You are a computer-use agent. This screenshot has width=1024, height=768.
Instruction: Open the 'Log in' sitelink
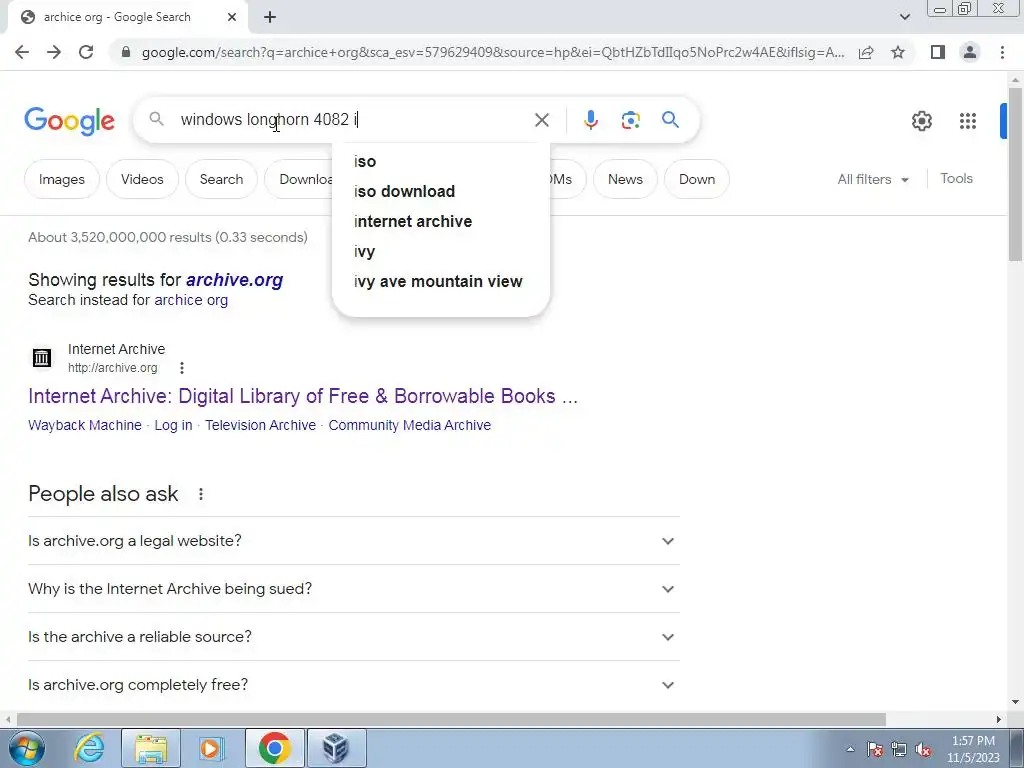pyautogui.click(x=173, y=425)
